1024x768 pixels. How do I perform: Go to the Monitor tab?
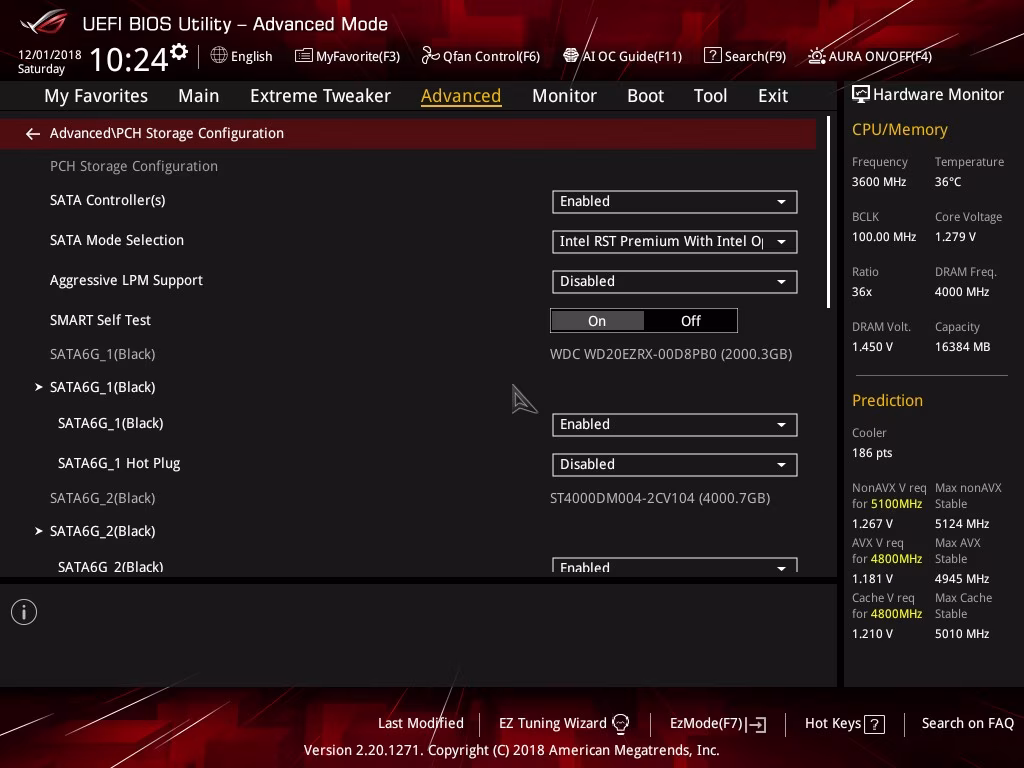564,96
